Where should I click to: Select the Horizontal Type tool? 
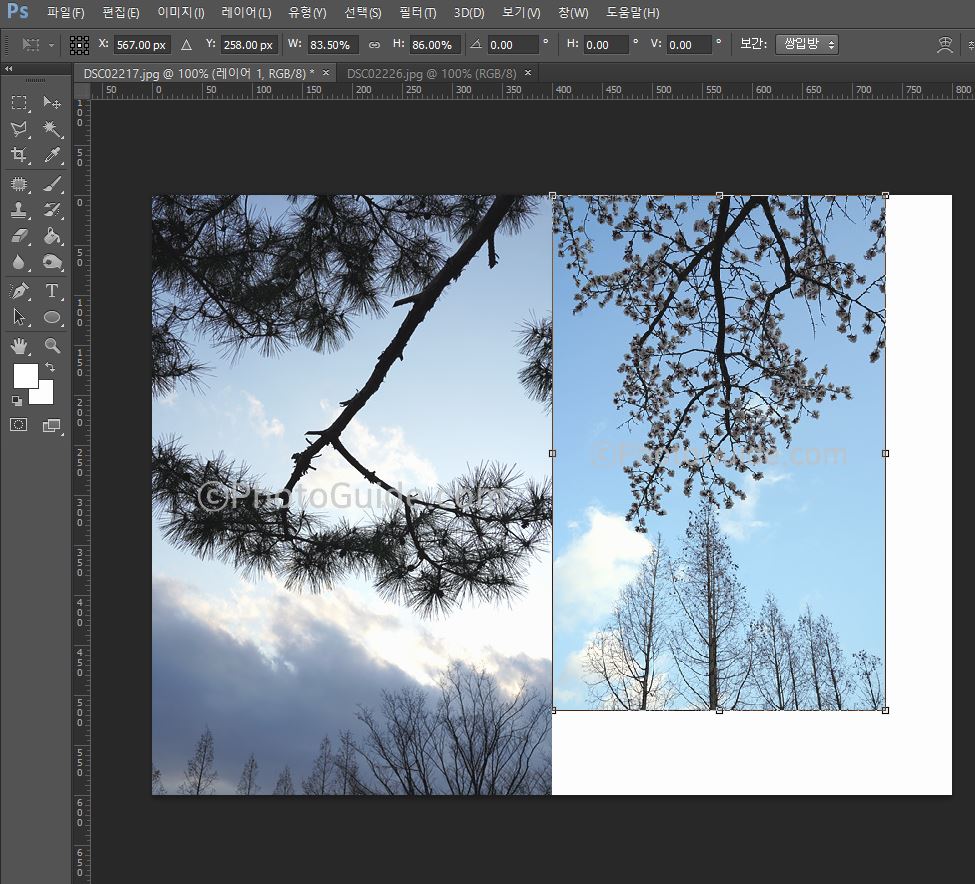click(x=52, y=291)
